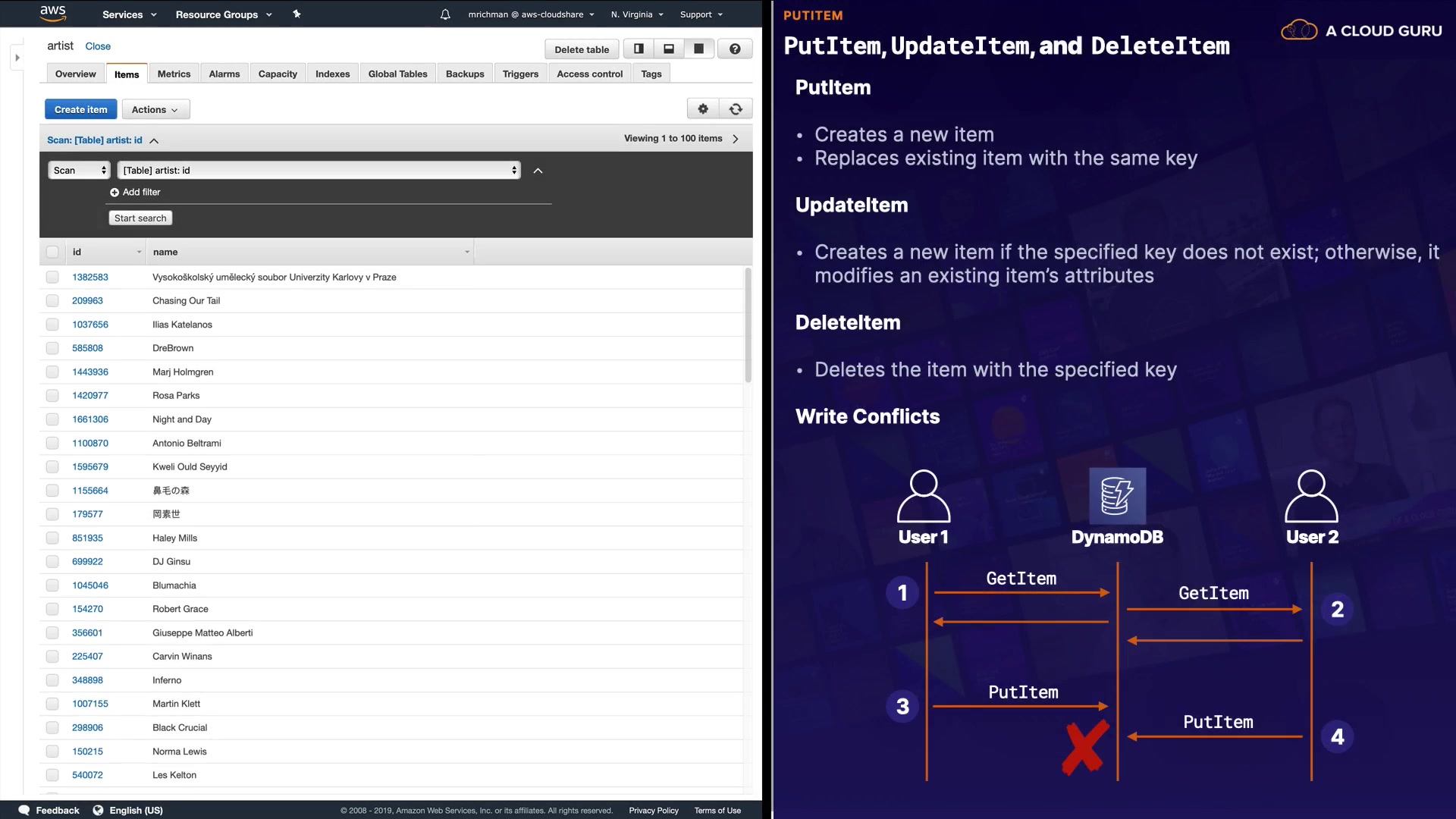The width and height of the screenshot is (1456, 819).
Task: Click the pin shortcut icon in navbar
Action: click(x=297, y=14)
